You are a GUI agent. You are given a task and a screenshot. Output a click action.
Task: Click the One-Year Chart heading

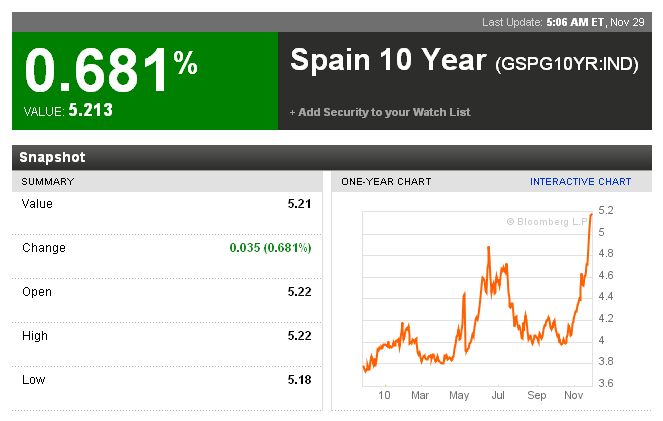pos(386,181)
